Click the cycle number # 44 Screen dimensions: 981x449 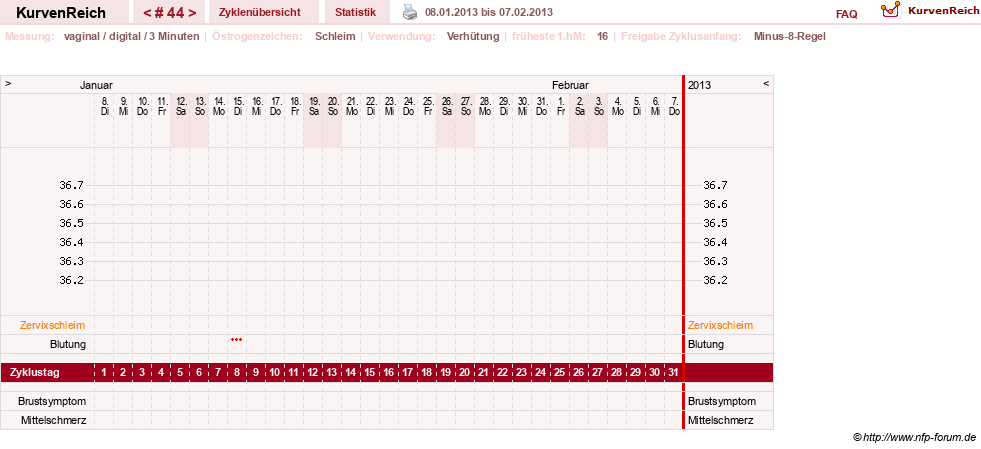pyautogui.click(x=170, y=13)
